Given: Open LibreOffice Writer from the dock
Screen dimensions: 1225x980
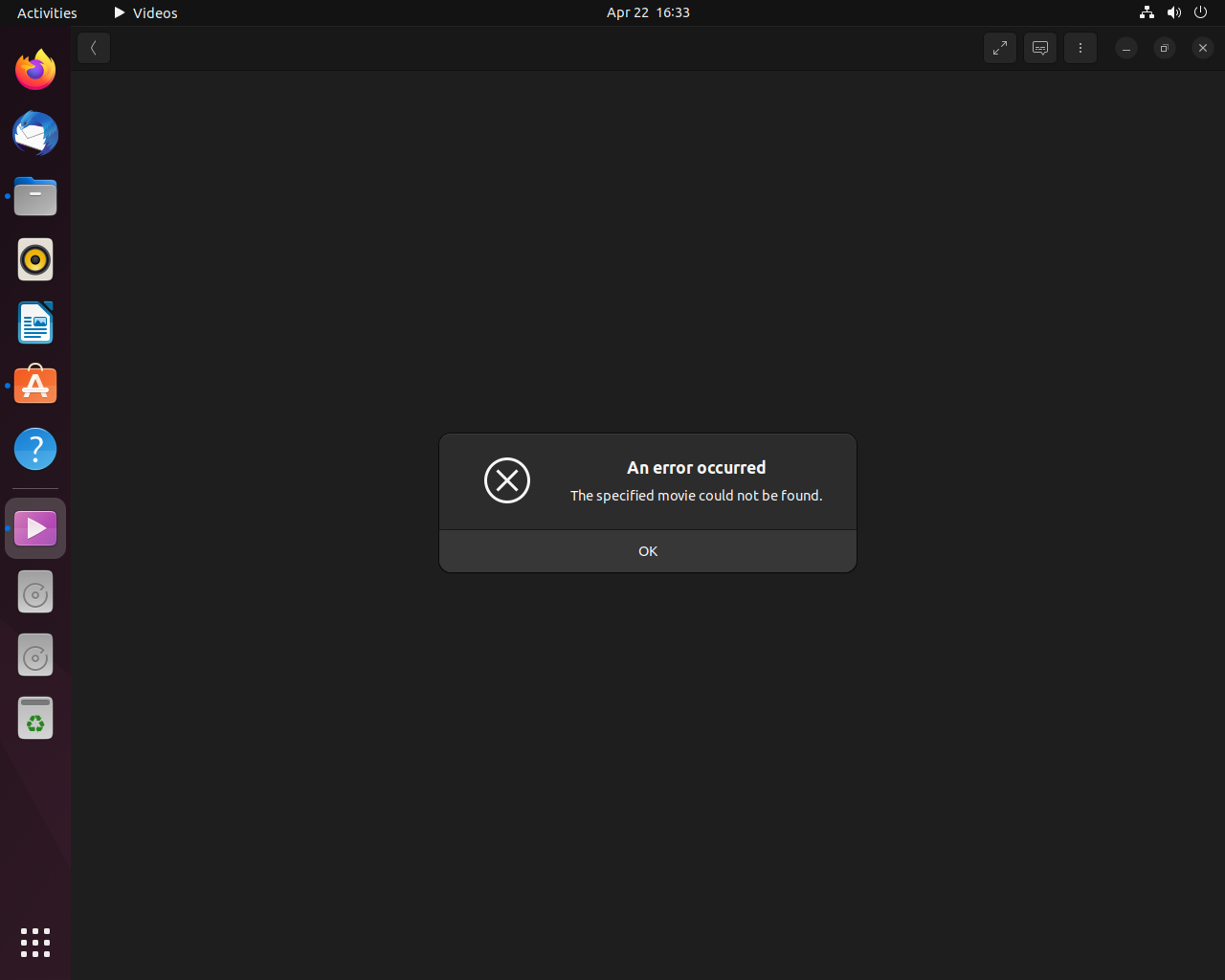Looking at the screenshot, I should (35, 323).
